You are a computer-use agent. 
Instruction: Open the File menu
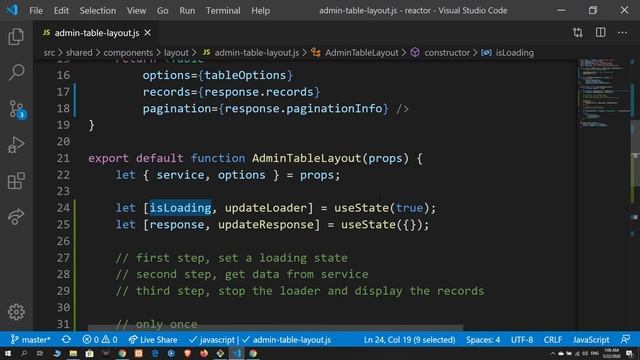[x=36, y=11]
